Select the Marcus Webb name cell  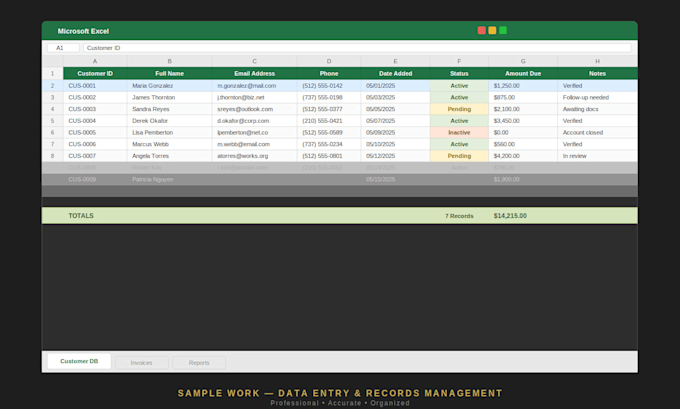tap(169, 144)
